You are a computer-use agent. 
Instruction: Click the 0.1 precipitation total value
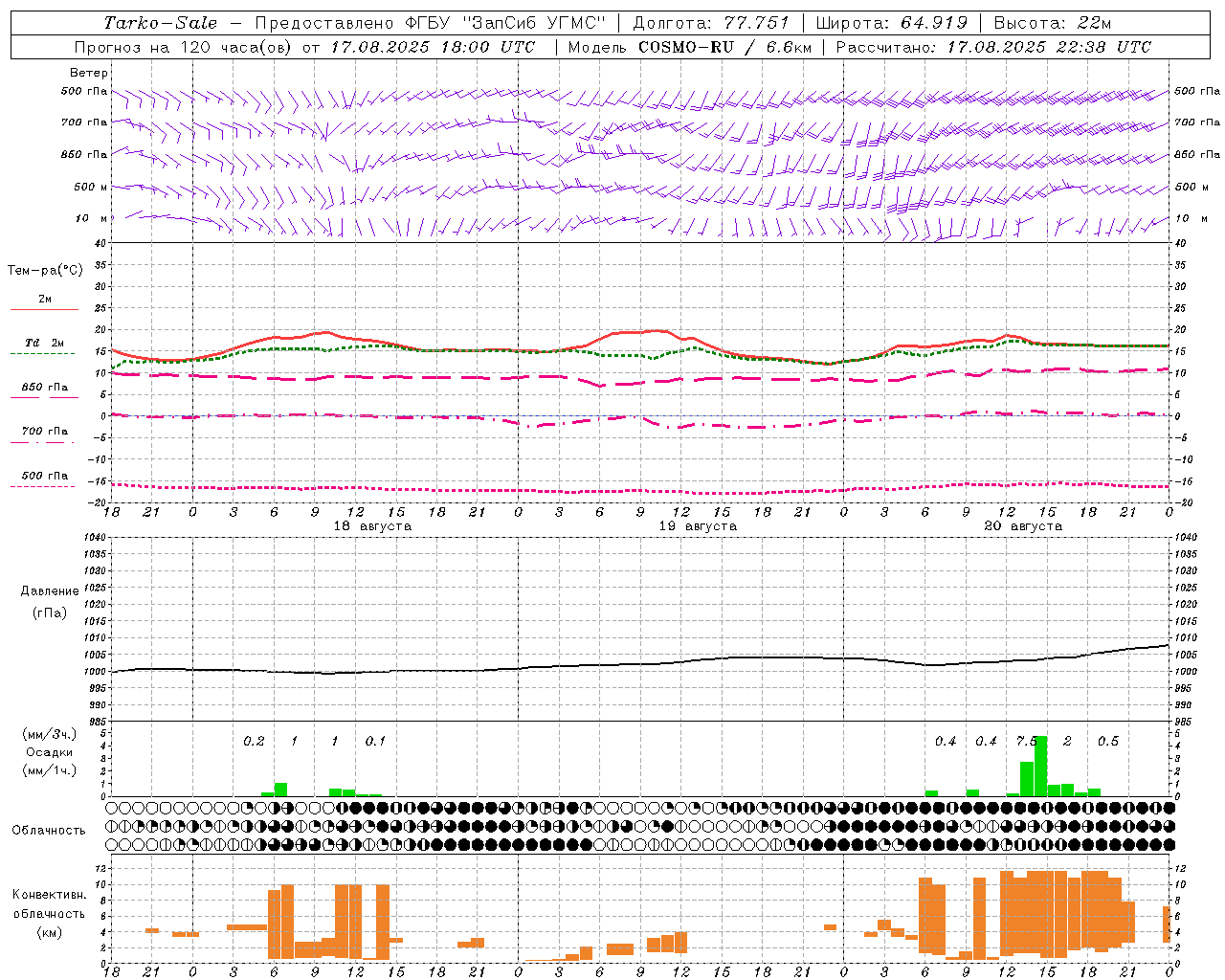click(375, 741)
